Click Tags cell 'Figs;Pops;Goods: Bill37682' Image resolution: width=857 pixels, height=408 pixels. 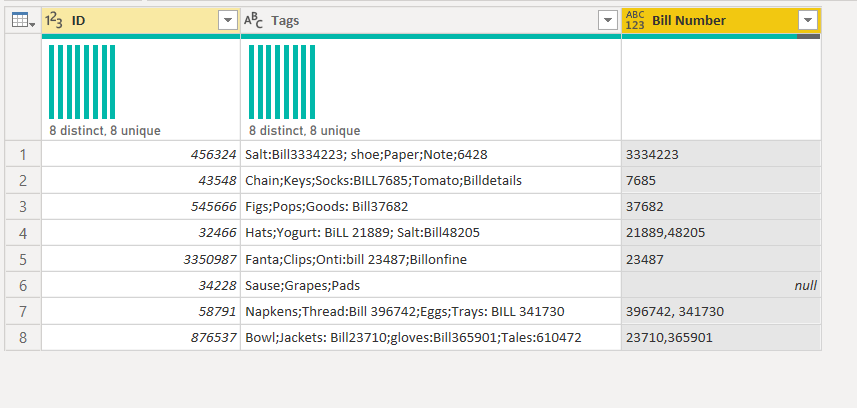(x=431, y=207)
